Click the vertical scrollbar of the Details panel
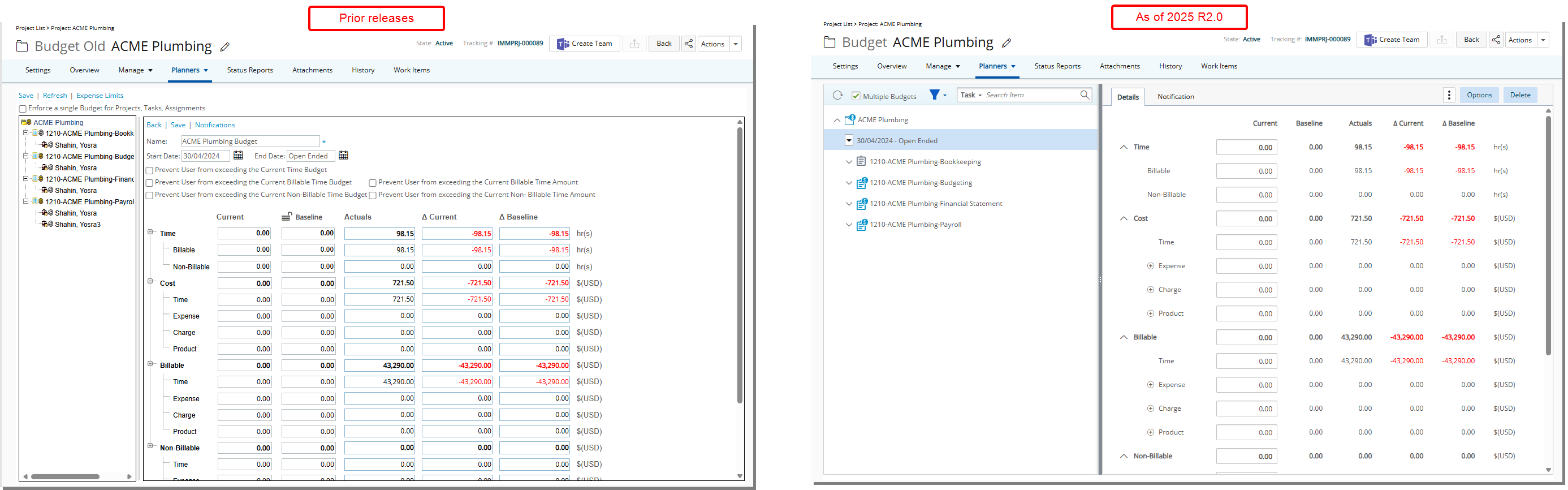 tap(1549, 235)
